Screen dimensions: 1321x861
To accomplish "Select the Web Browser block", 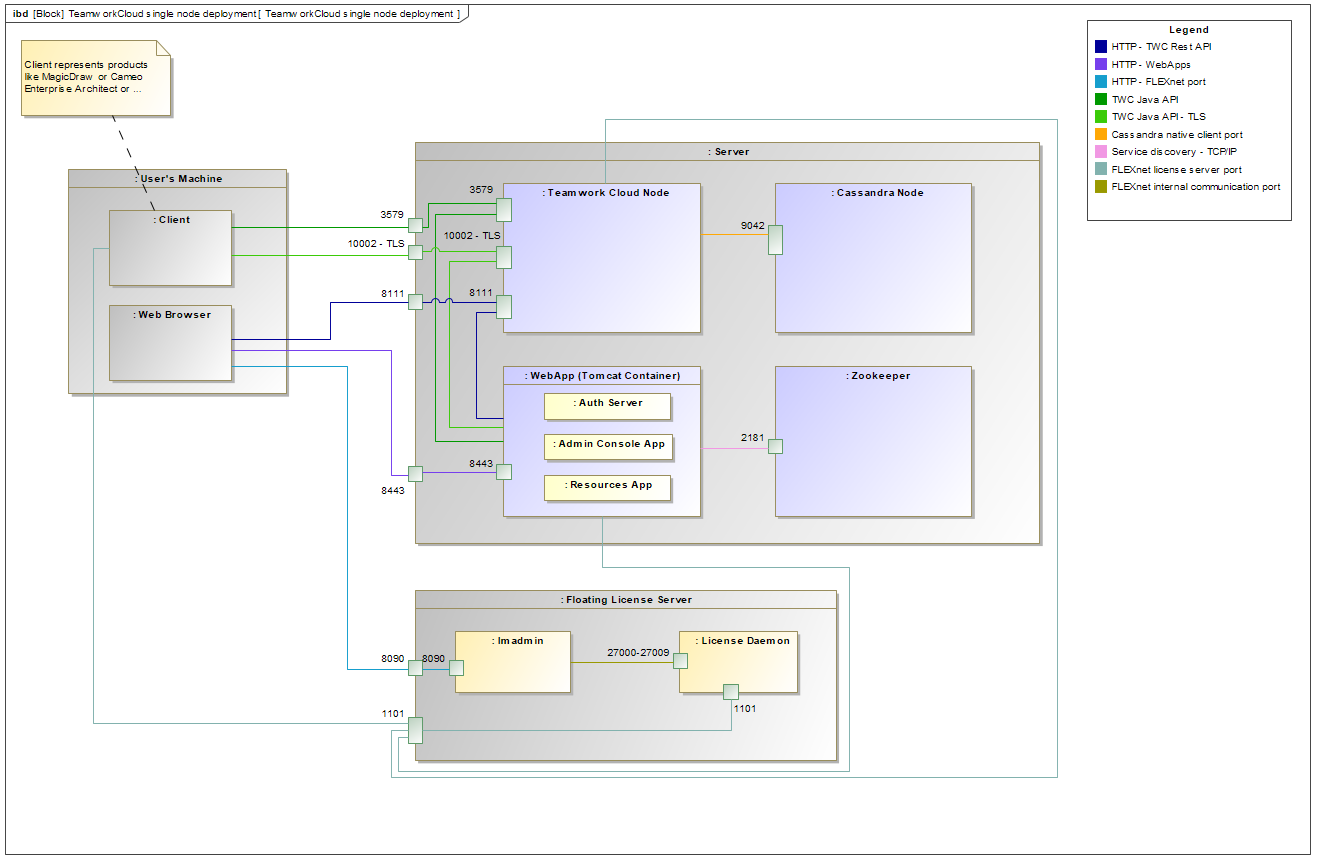I will [x=170, y=343].
